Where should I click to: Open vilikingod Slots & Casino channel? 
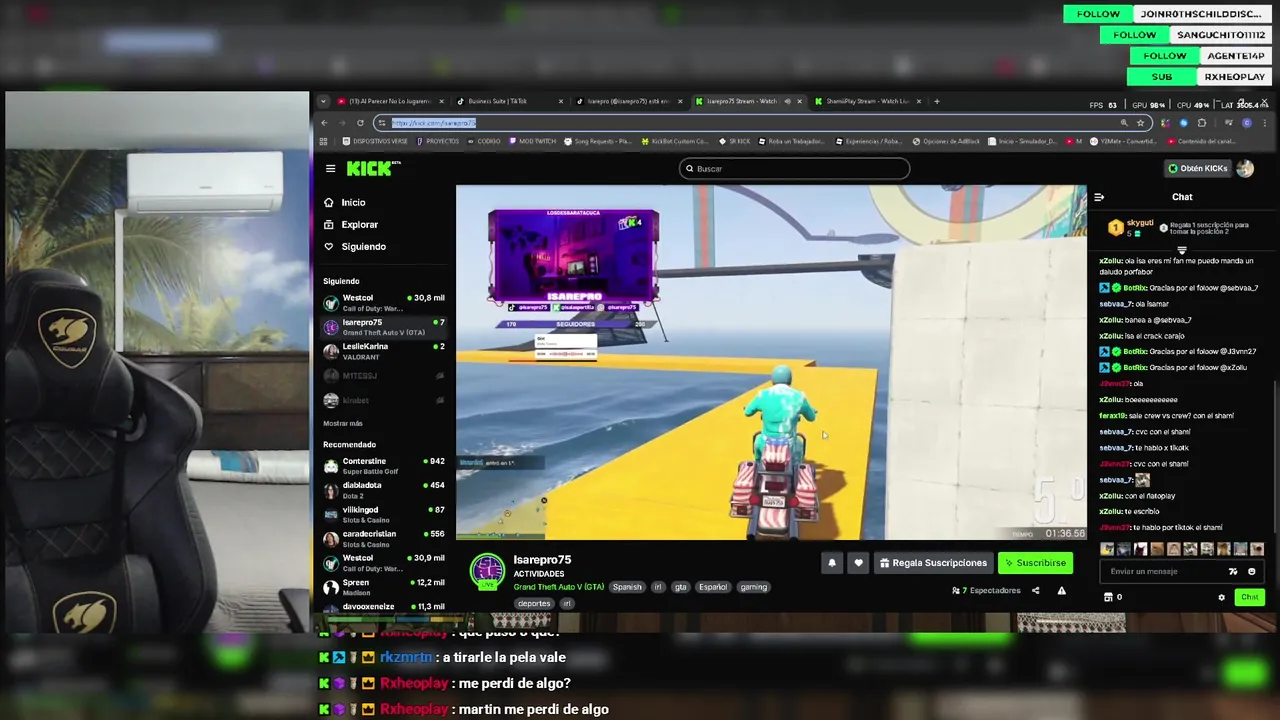pos(384,514)
